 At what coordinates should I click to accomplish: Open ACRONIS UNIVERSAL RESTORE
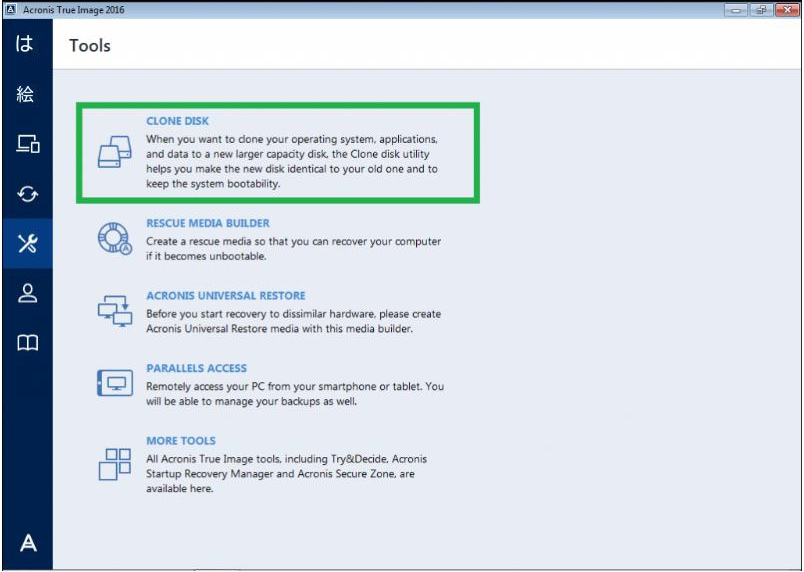point(226,296)
